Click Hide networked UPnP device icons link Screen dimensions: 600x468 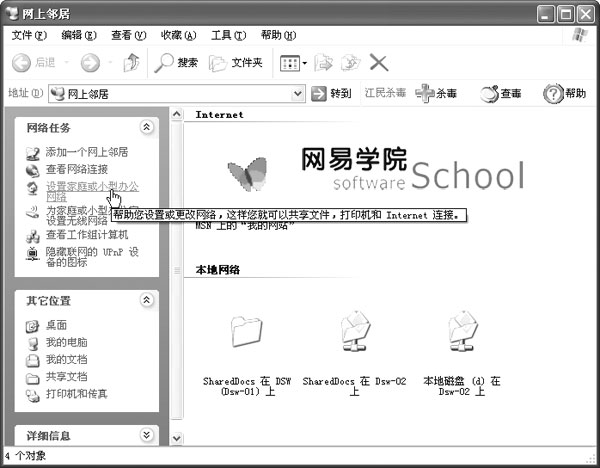92,257
